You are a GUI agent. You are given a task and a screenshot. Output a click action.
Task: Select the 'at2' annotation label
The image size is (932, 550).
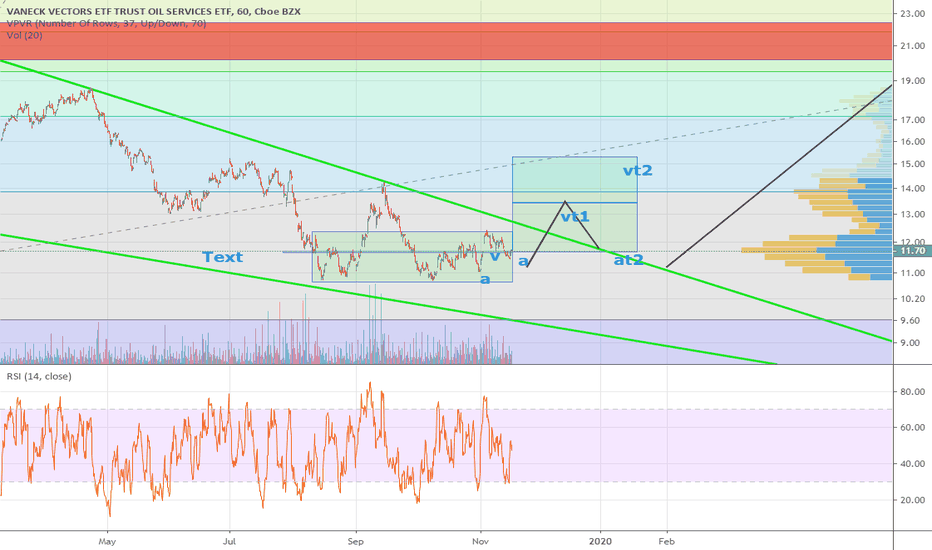pos(628,260)
